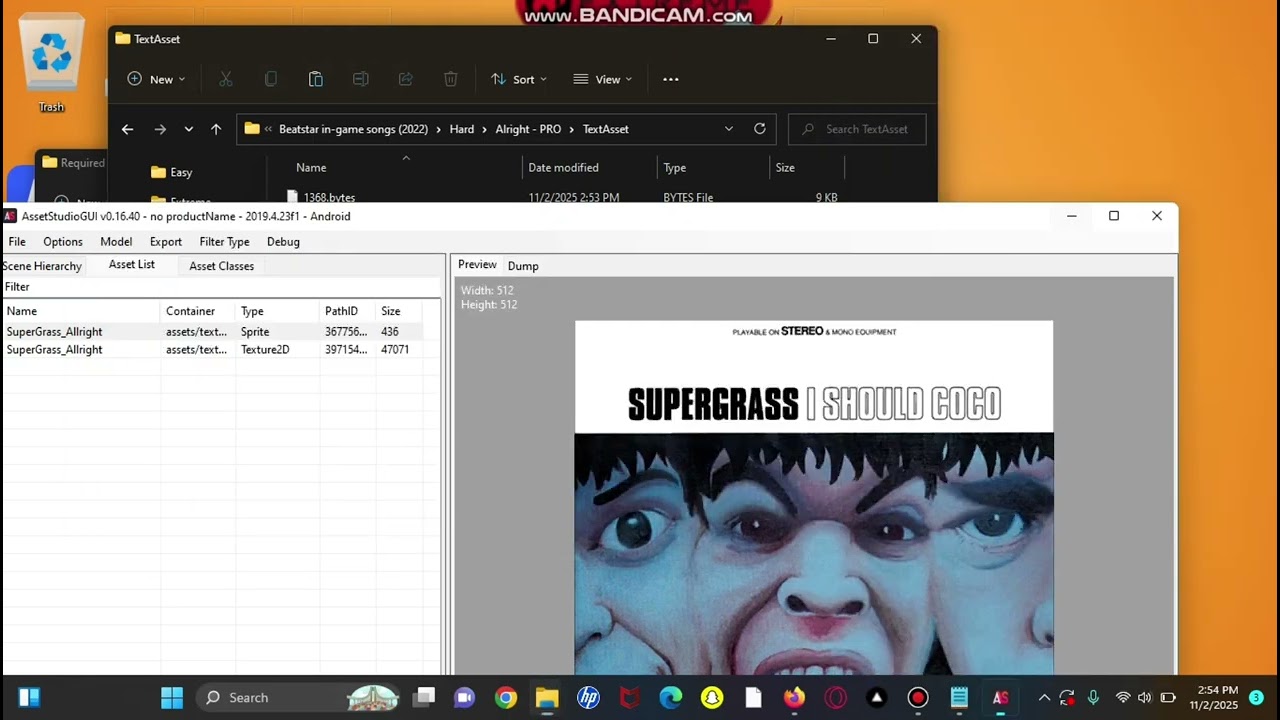The width and height of the screenshot is (1280, 720).
Task: Show hidden system tray icons
Action: (1044, 697)
